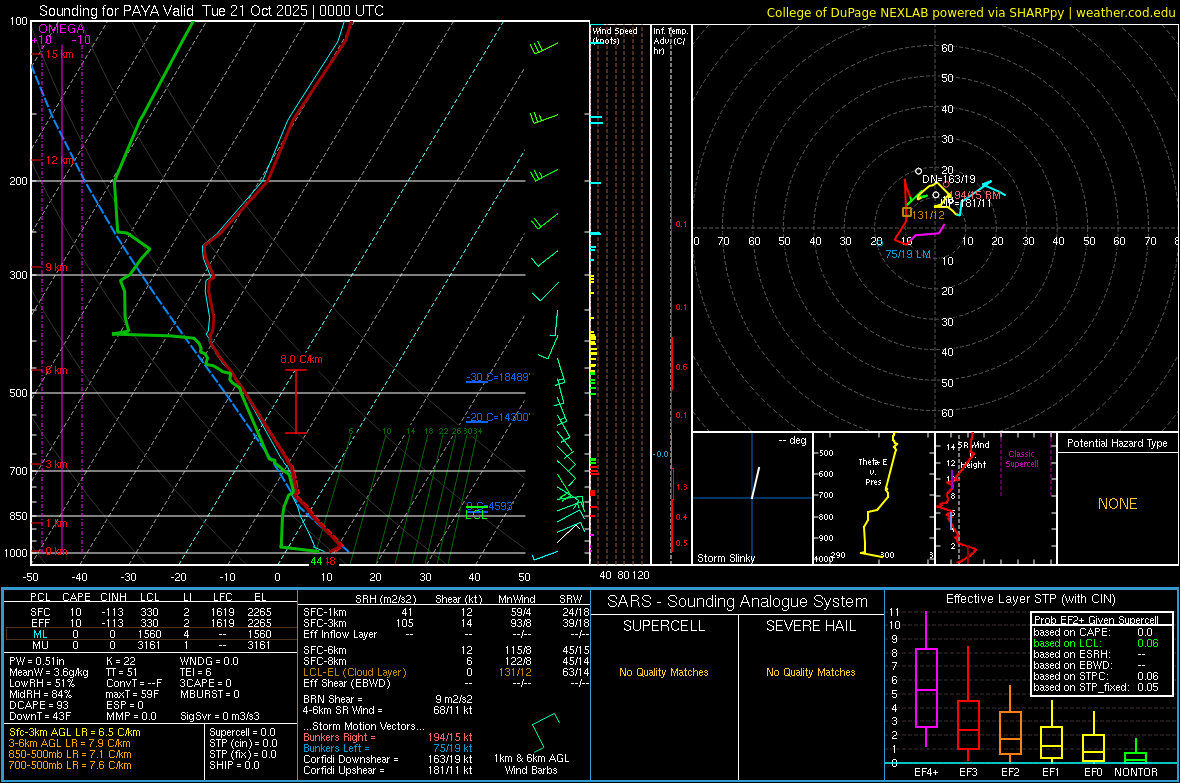Click the '850-500mb LR = 7.1 C/km' line

(70, 754)
